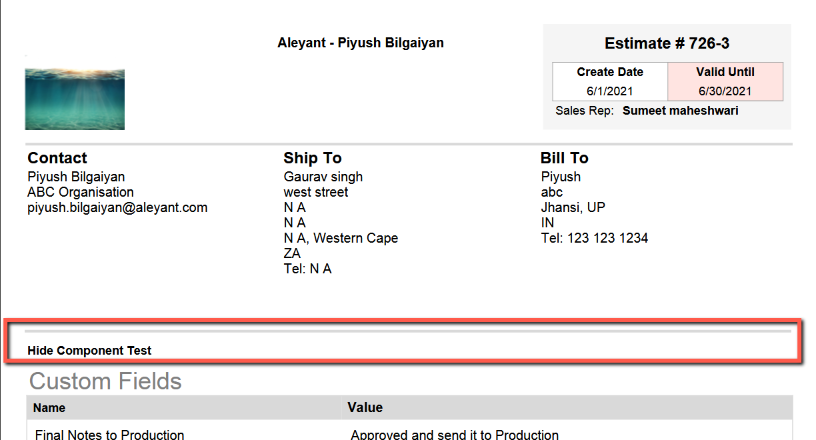Click the Name column header
Image resolution: width=816 pixels, height=440 pixels.
(x=49, y=408)
